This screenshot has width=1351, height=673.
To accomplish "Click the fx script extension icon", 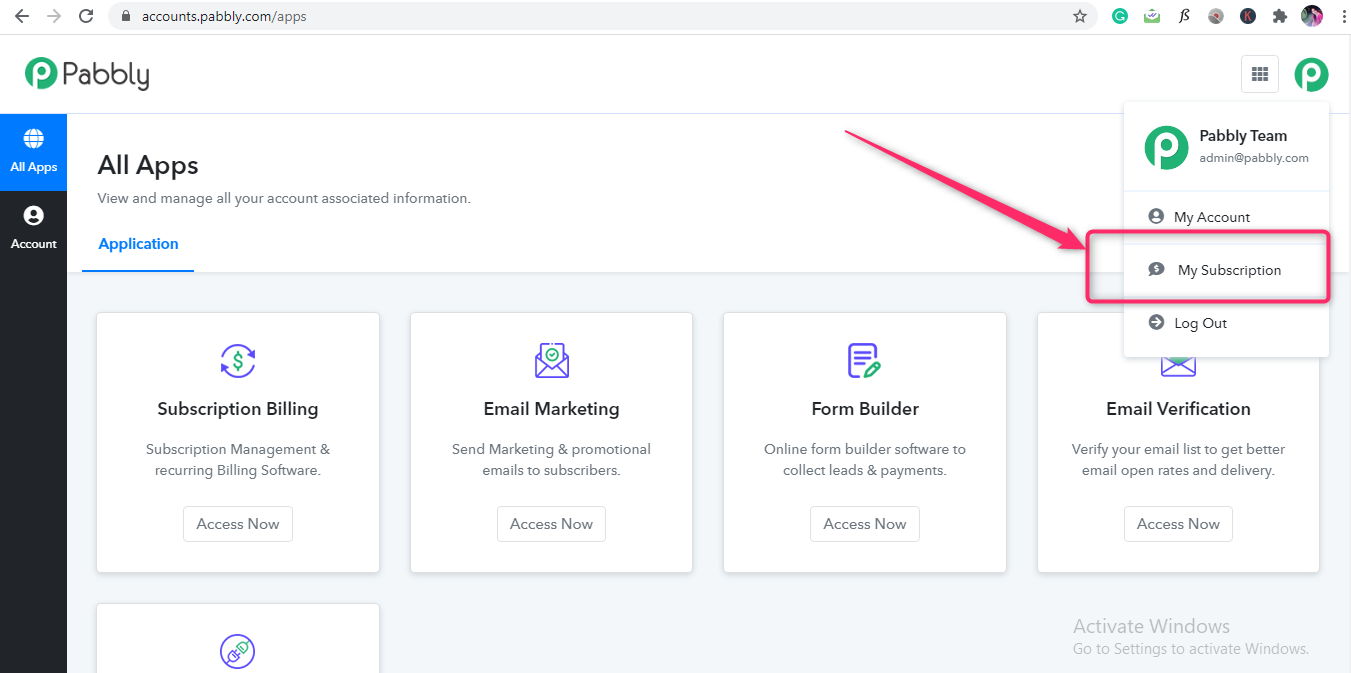I will pos(1184,16).
